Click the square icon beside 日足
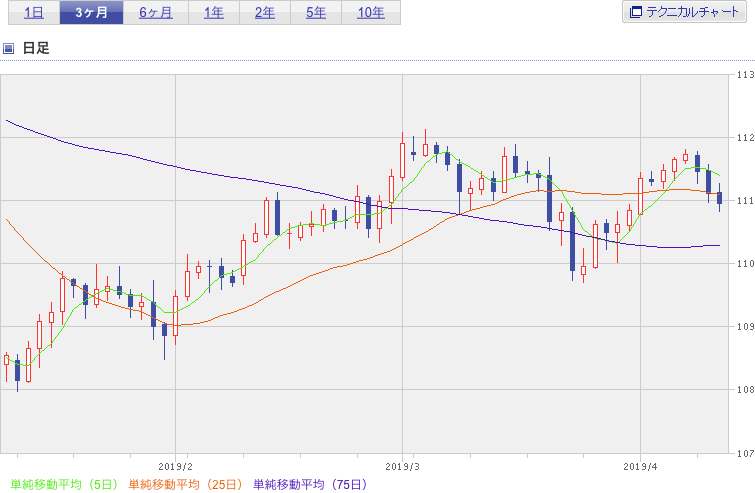The width and height of the screenshot is (755, 493). pyautogui.click(x=8, y=48)
